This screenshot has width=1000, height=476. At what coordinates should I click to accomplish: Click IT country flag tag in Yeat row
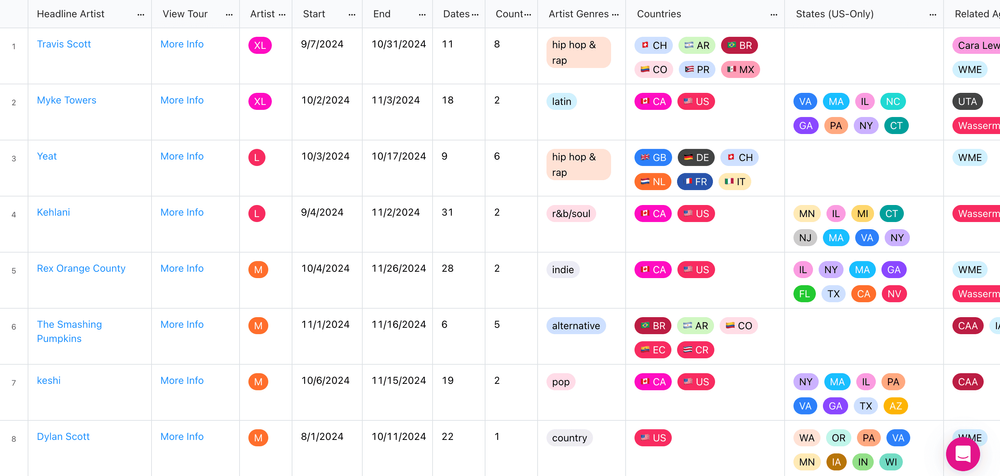click(x=735, y=182)
